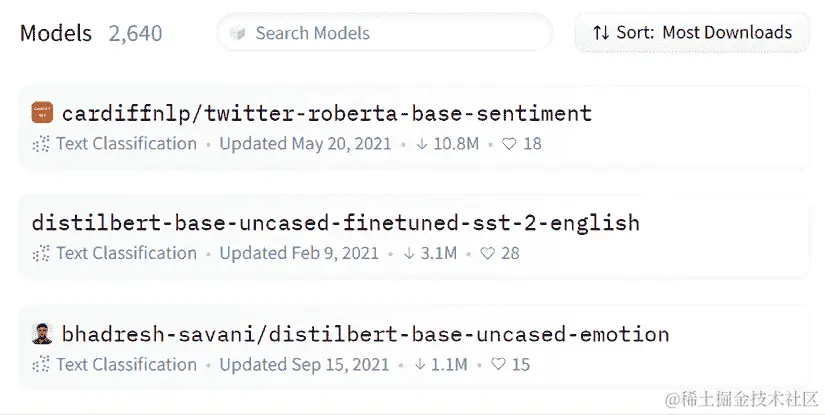Image resolution: width=825 pixels, height=415 pixels.
Task: Open bhadresh-savani/distilbert-base-uncased-emotion model
Action: click(365, 334)
